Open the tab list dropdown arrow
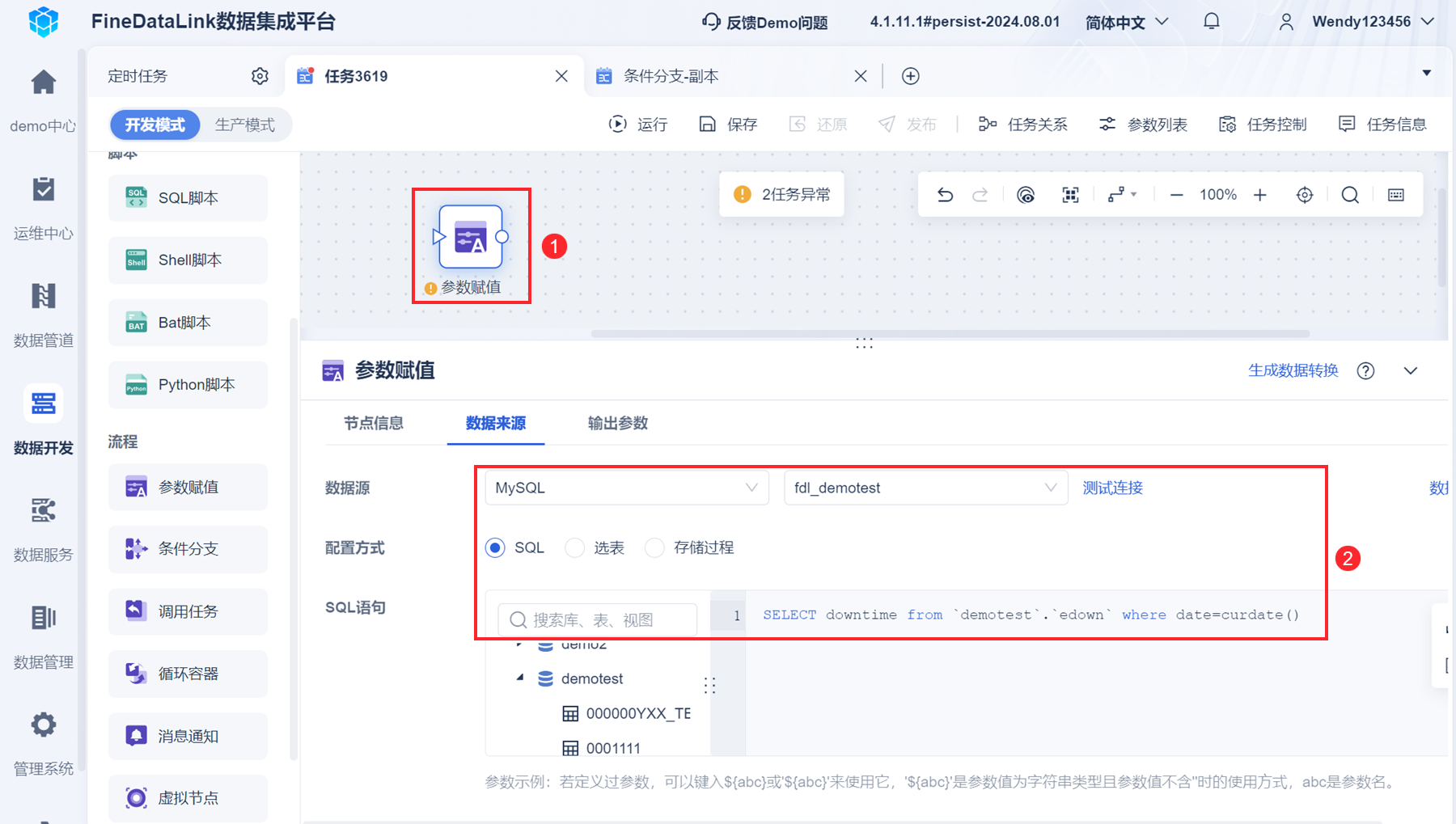This screenshot has height=824, width=1456. (1427, 73)
